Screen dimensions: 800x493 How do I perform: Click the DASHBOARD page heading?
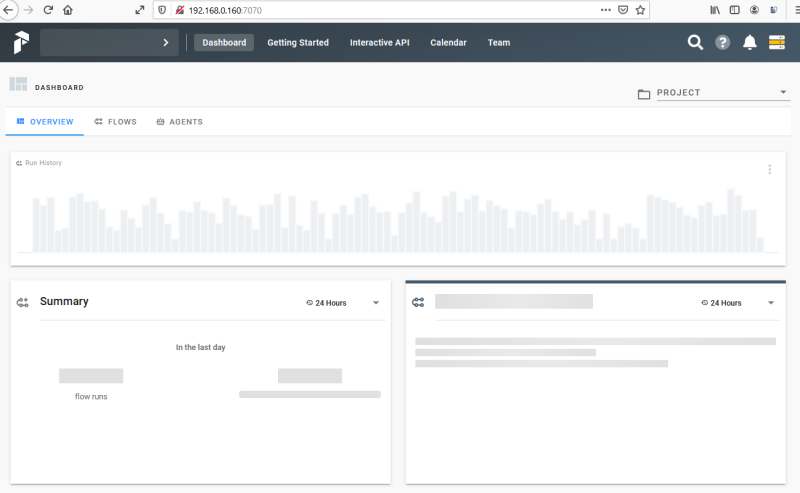(x=59, y=88)
